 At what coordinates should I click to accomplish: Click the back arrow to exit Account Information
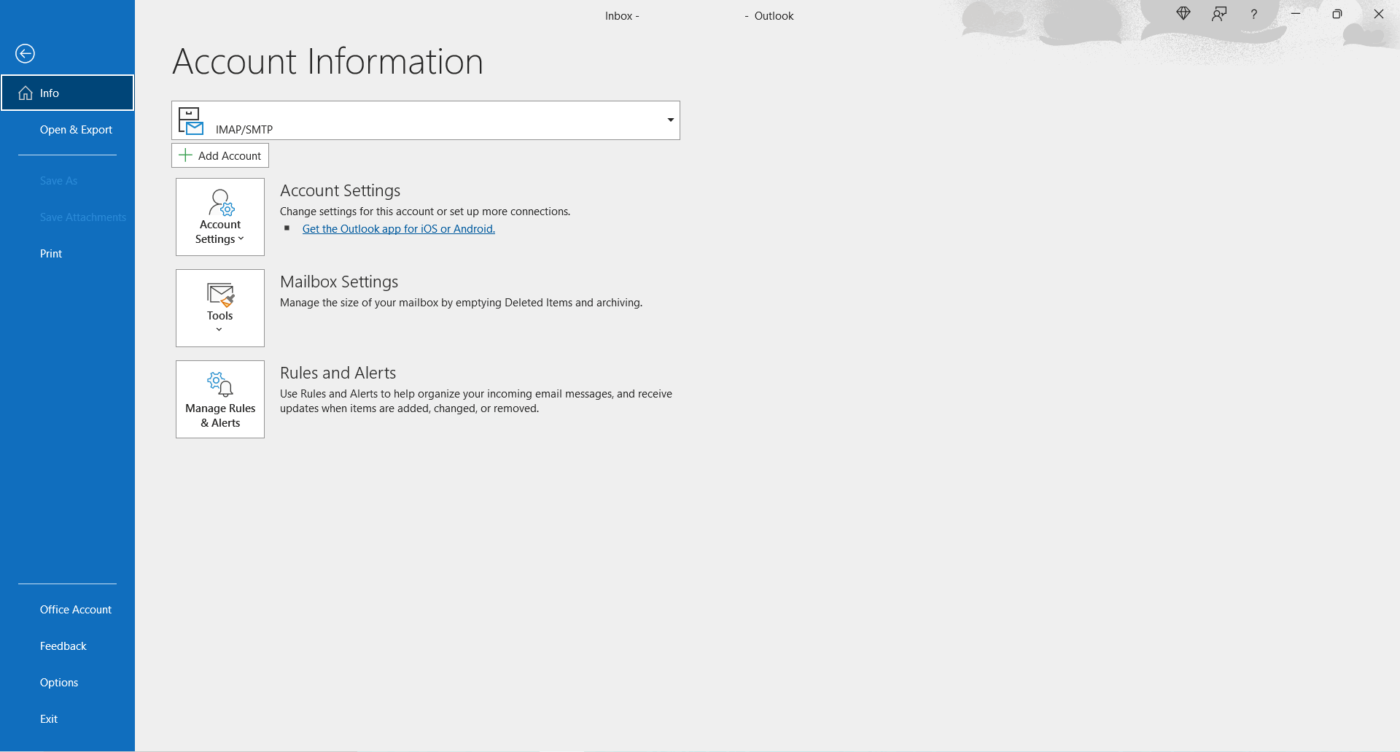(x=24, y=53)
